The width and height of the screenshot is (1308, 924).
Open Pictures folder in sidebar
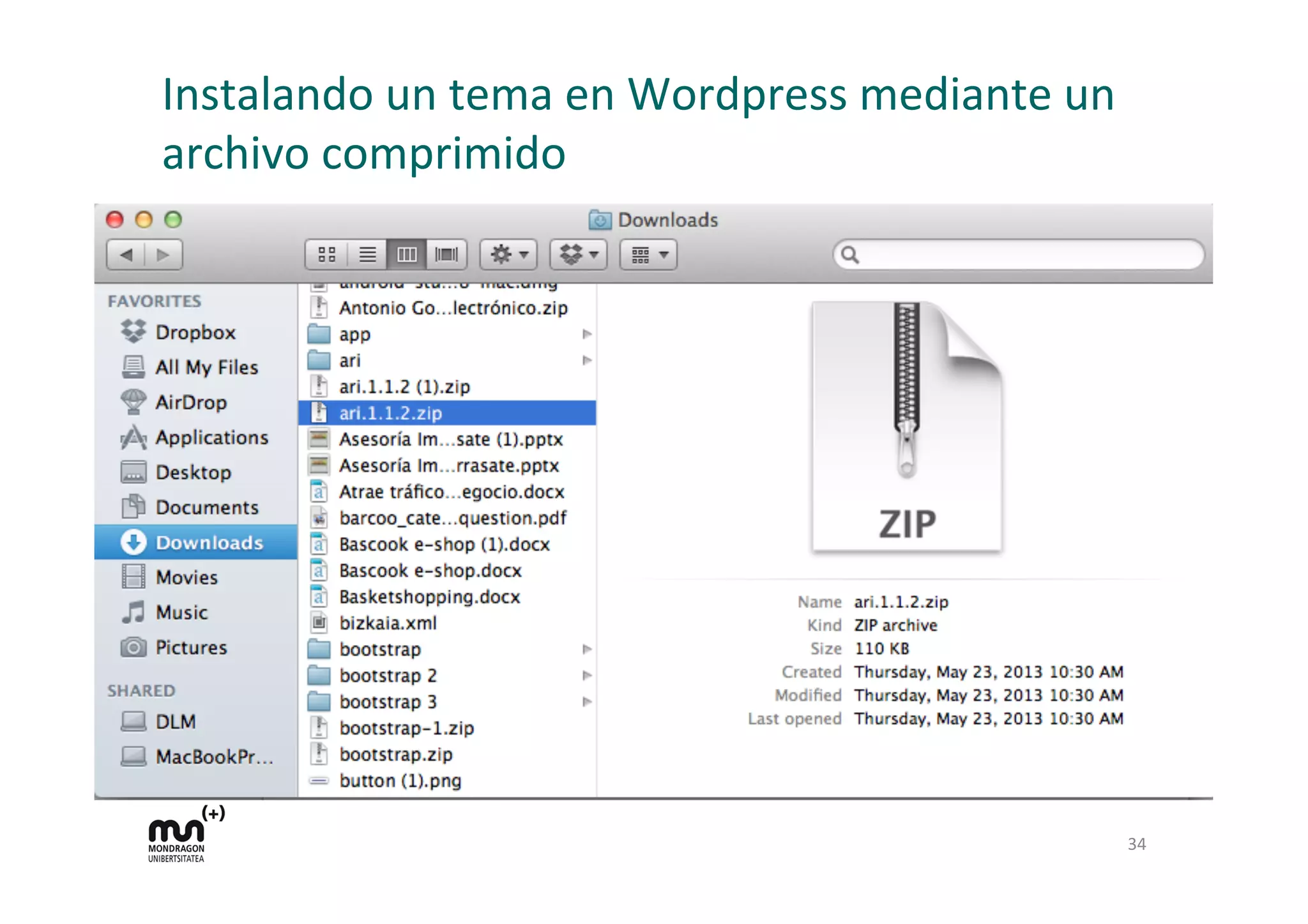pos(195,648)
